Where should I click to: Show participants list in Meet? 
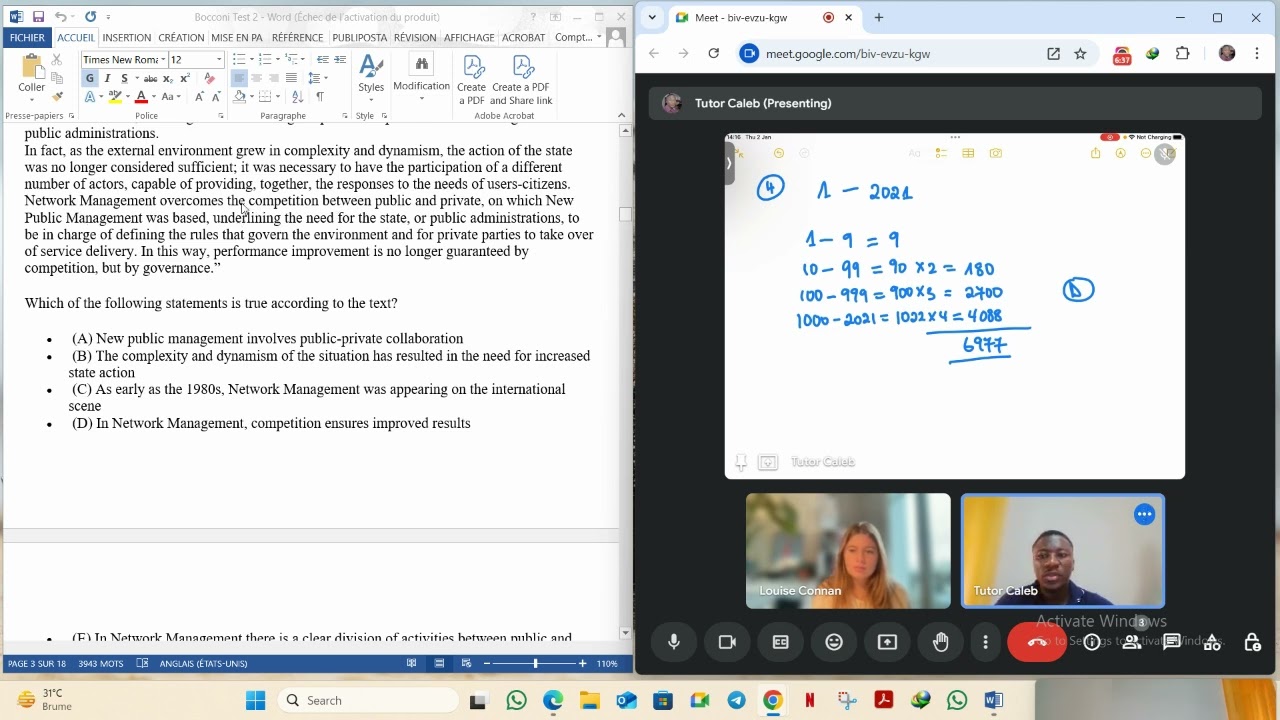coord(1132,642)
